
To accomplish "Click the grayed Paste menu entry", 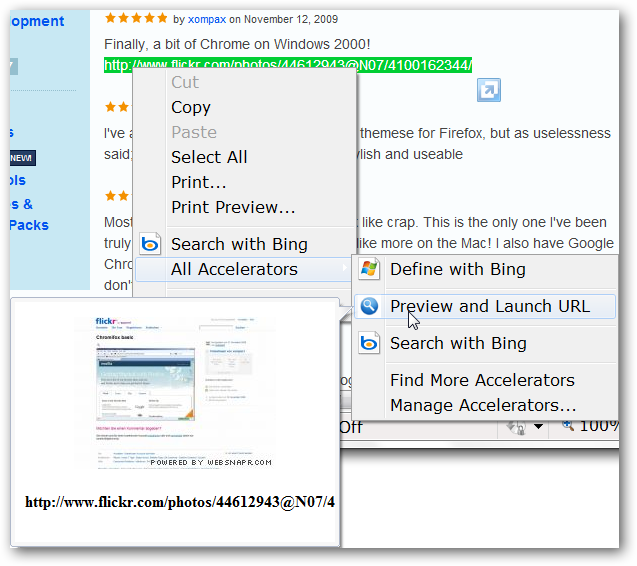I will [194, 132].
